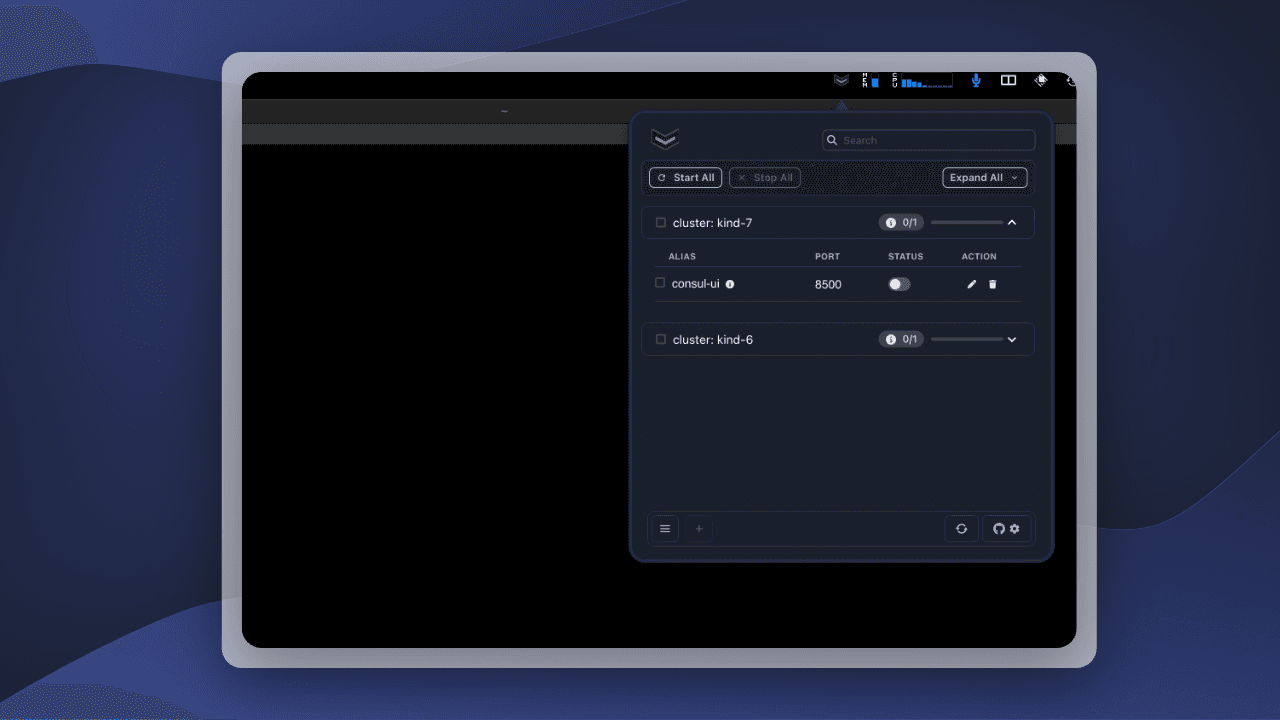
Task: Sync configurations with the refresh icon
Action: [961, 528]
